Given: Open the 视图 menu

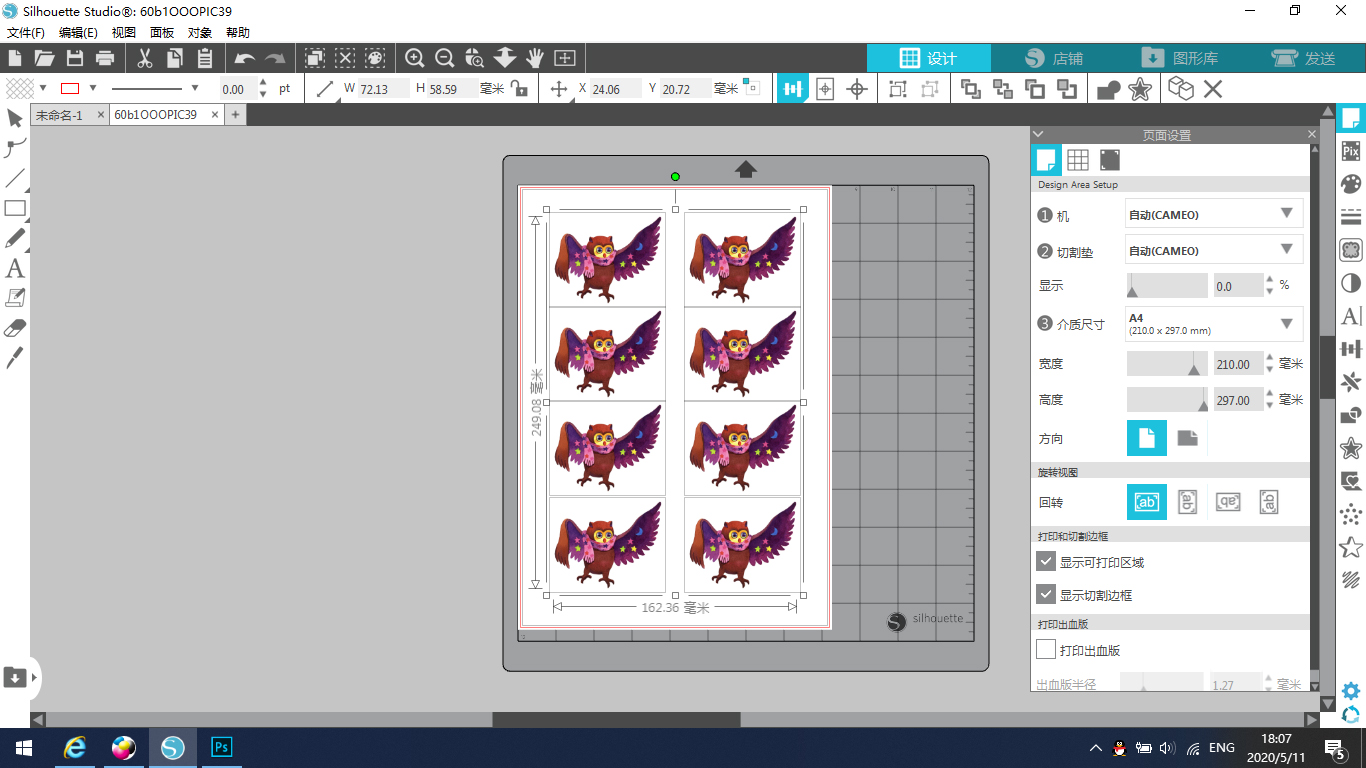Looking at the screenshot, I should tap(124, 32).
